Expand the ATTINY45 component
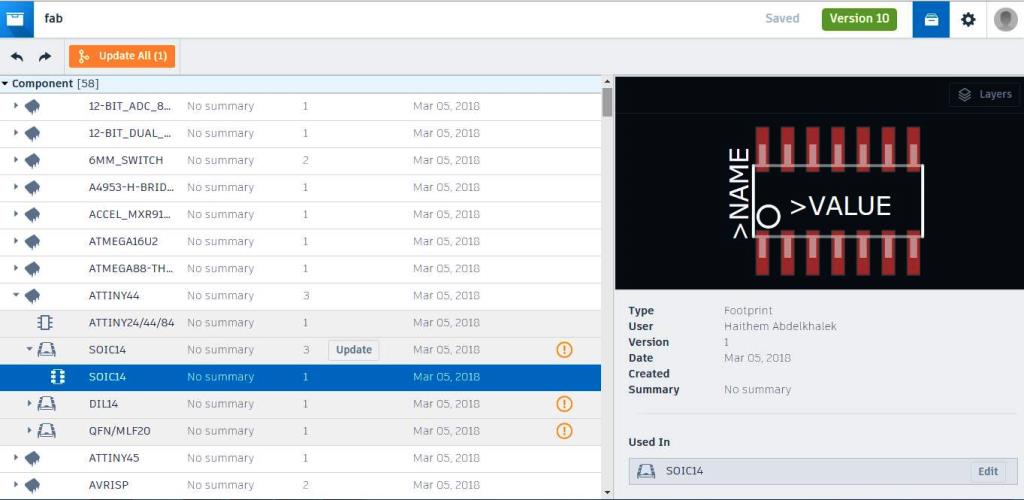1024x500 pixels. pyautogui.click(x=16, y=458)
